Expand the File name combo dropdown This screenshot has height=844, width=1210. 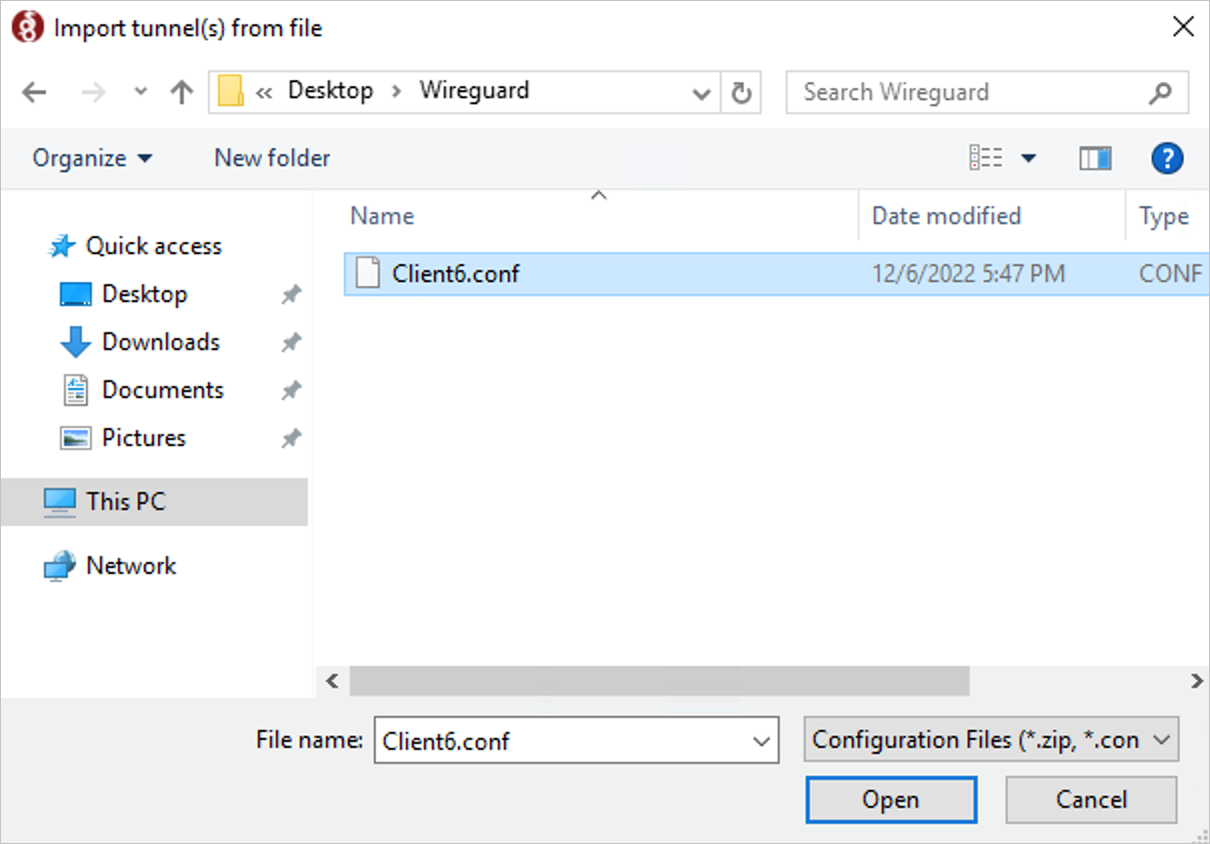[x=762, y=741]
